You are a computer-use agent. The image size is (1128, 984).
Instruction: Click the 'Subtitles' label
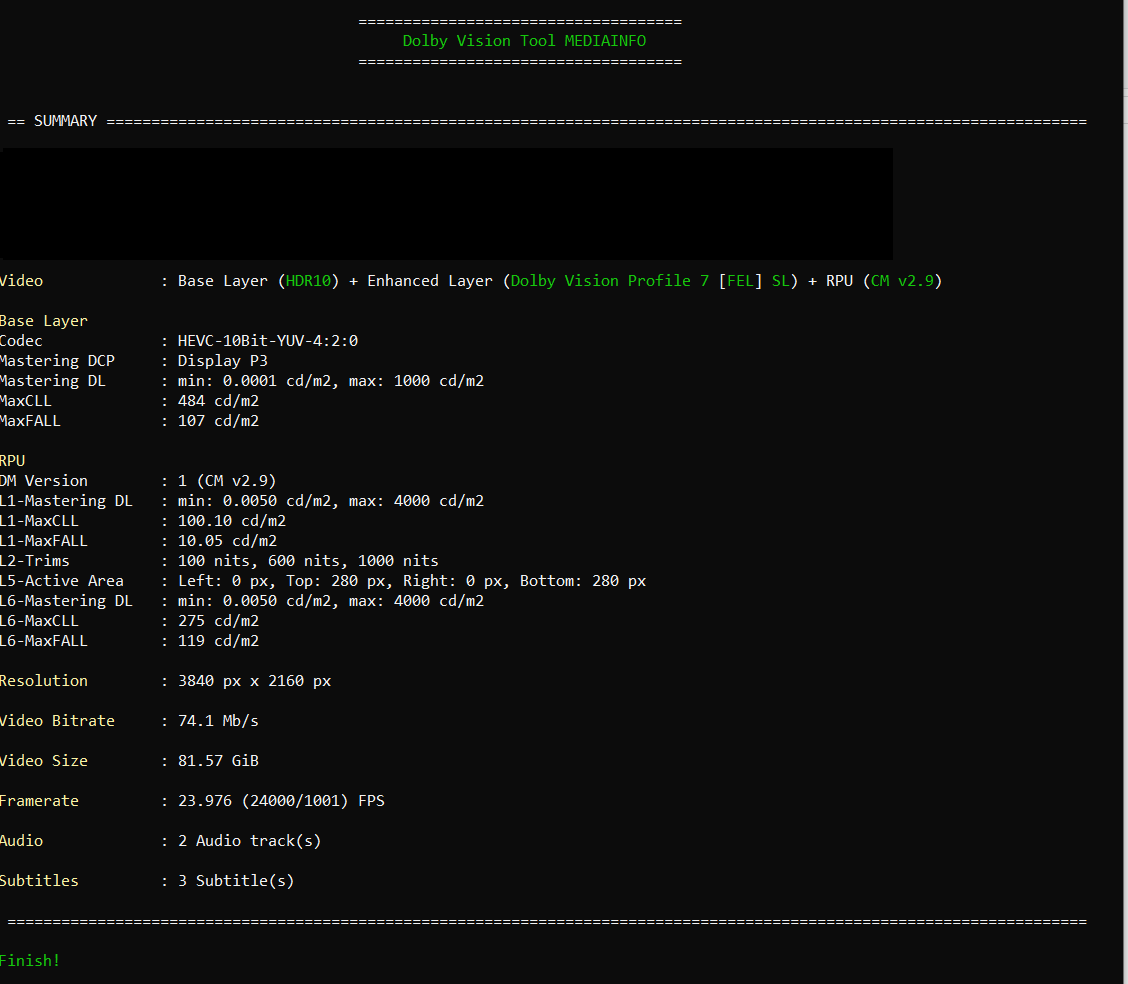click(x=39, y=881)
